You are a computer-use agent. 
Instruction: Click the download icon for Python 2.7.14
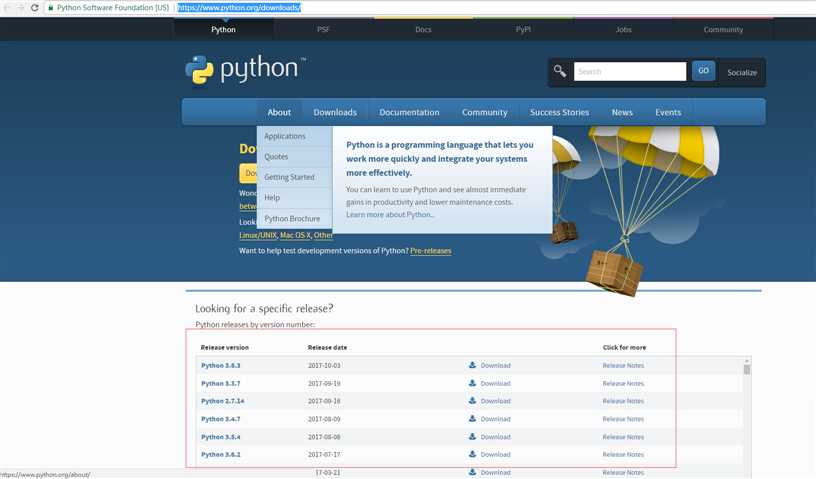(473, 400)
